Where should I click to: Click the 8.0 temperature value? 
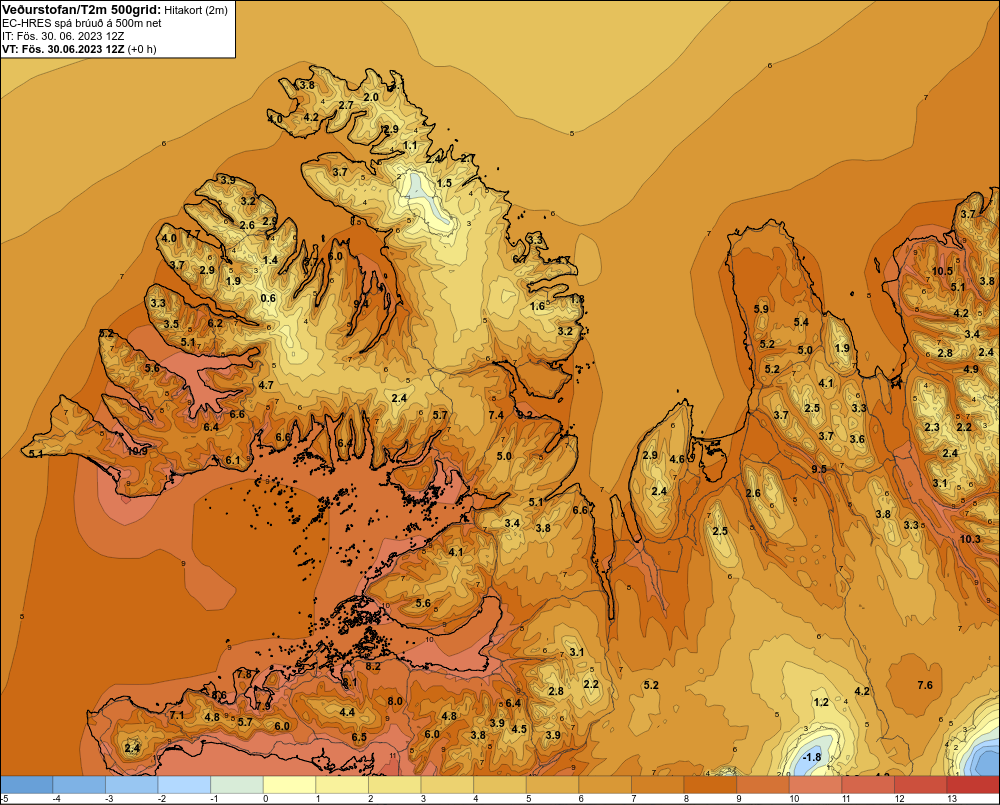point(395,701)
